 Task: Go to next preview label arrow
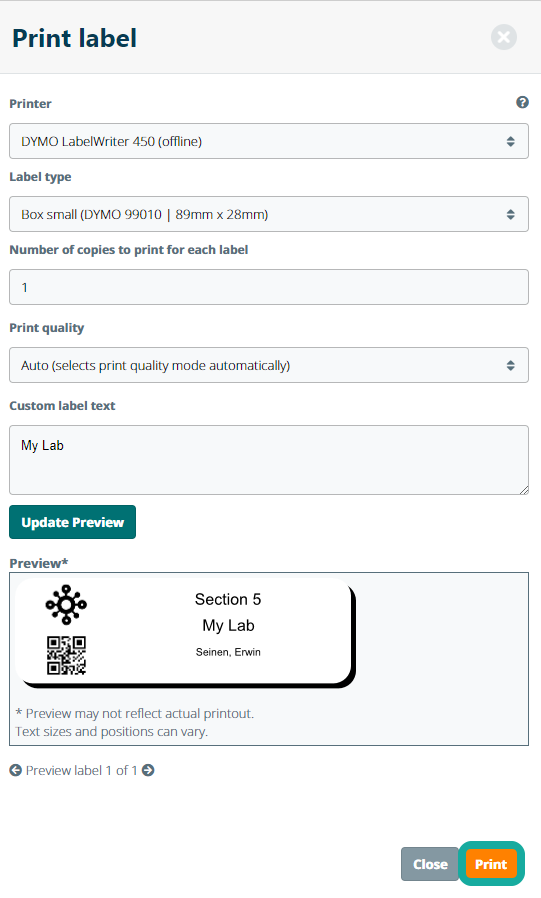pyautogui.click(x=148, y=770)
